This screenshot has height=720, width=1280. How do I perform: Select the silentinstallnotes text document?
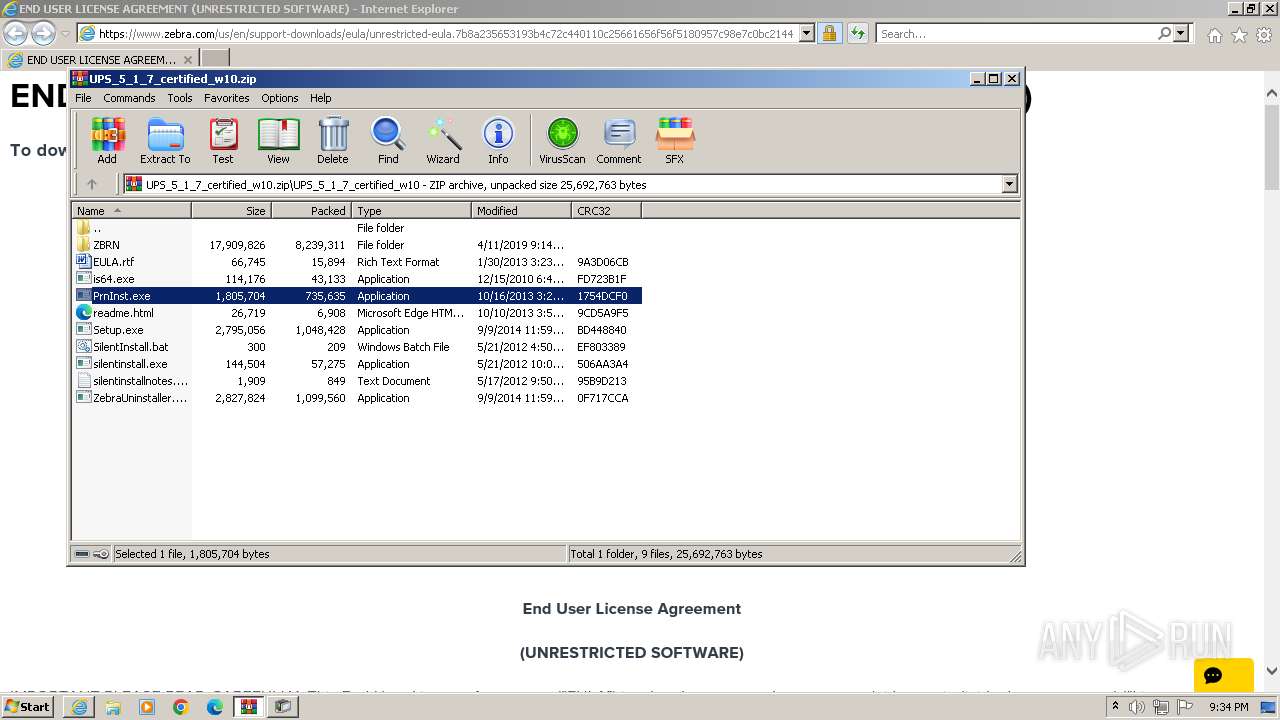pyautogui.click(x=357, y=381)
